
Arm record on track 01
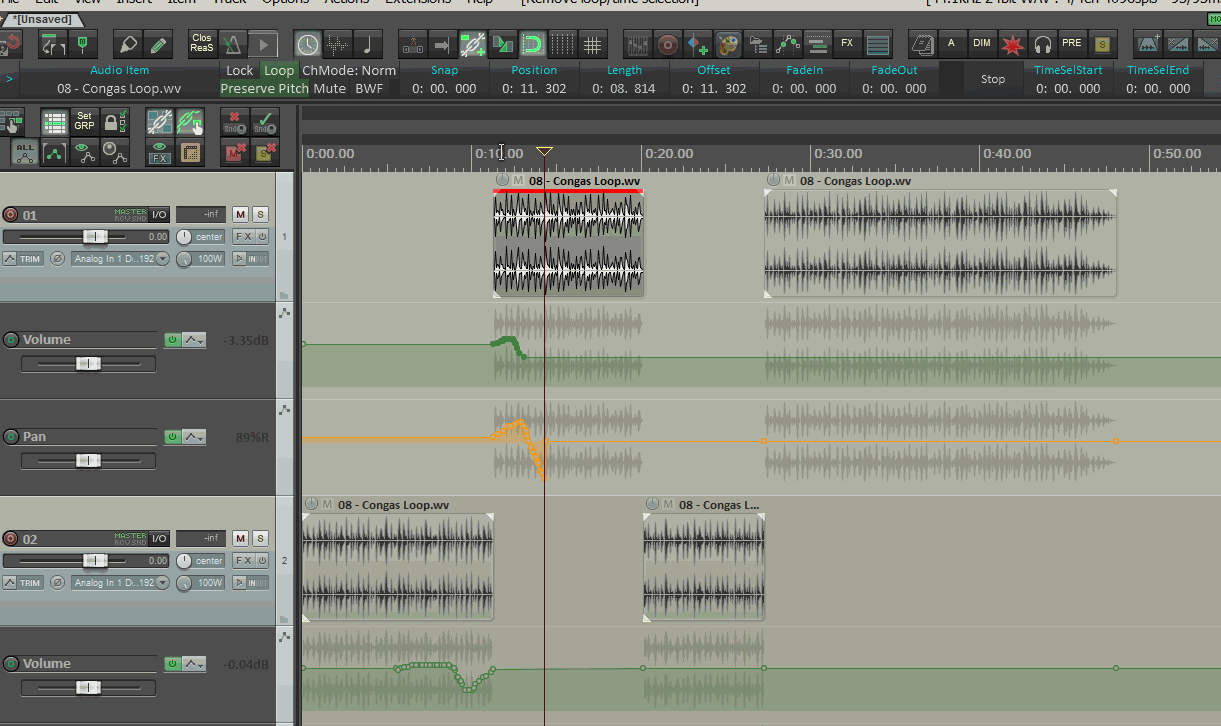point(11,215)
